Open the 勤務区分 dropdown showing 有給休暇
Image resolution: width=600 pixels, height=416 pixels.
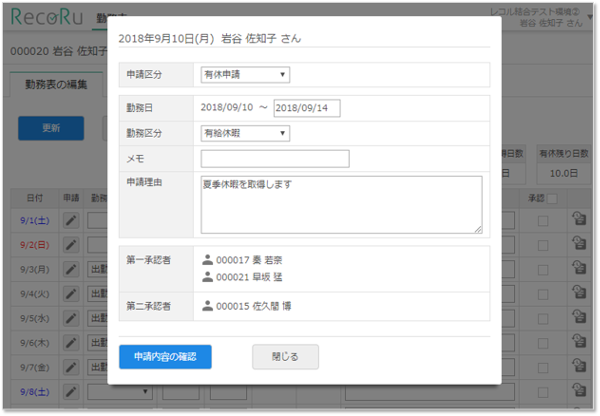(245, 133)
